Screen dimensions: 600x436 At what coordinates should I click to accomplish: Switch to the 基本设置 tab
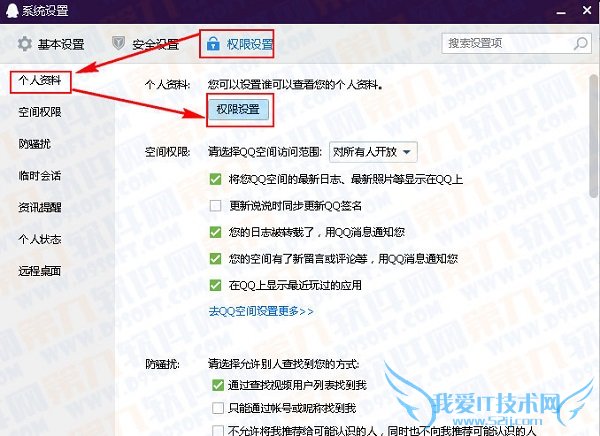click(x=51, y=44)
